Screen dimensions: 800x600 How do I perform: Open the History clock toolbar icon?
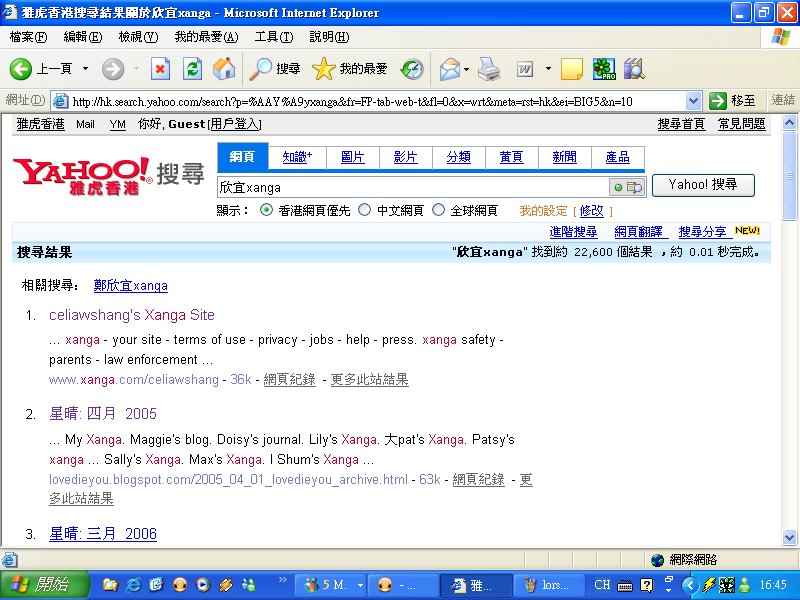click(x=412, y=68)
